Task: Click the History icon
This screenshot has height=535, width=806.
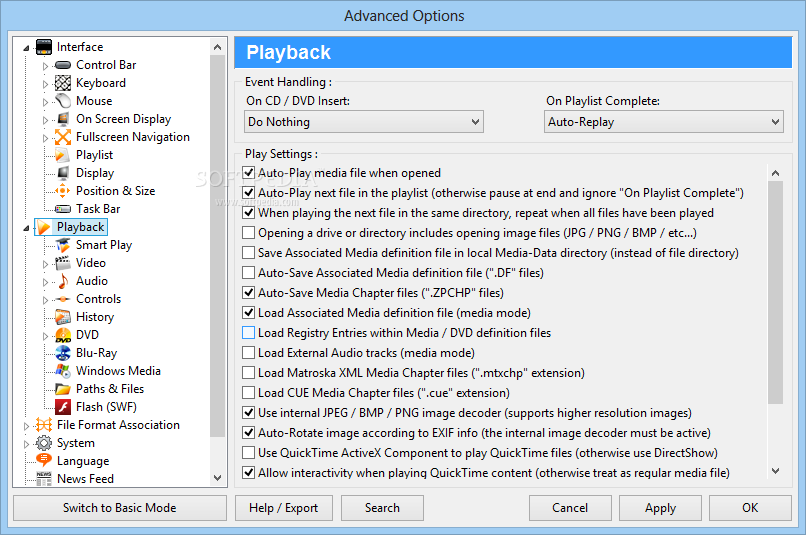Action: coord(63,317)
